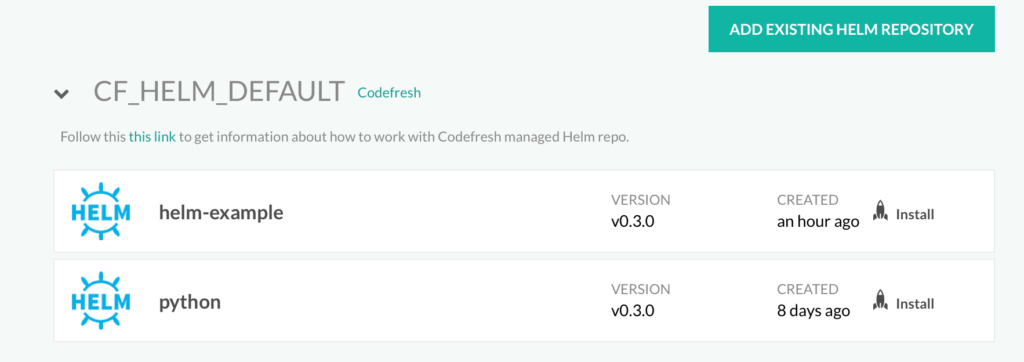This screenshot has width=1024, height=362.
Task: Click the Helm logo beside helm-example
Action: [x=100, y=212]
